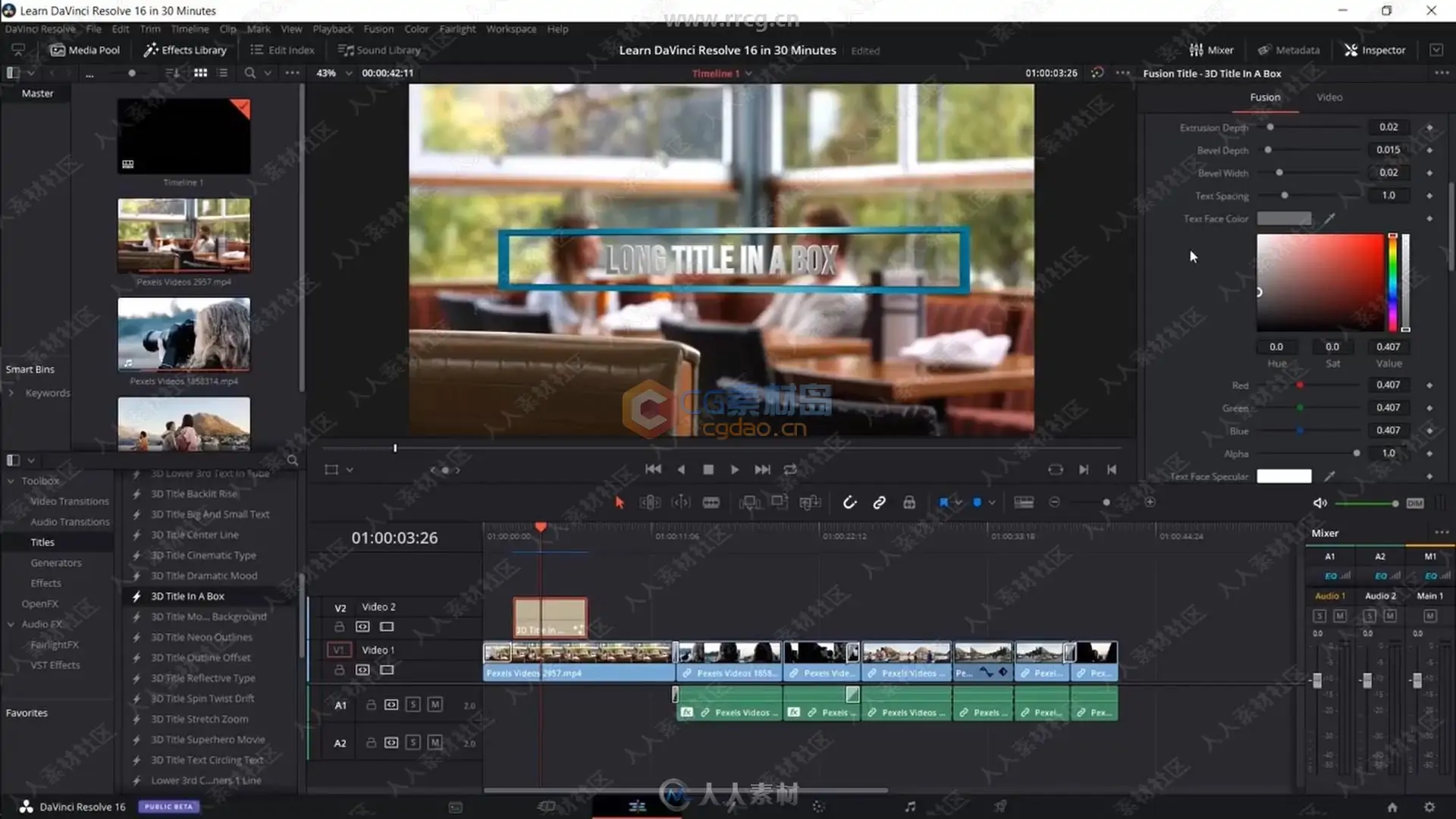The image size is (1456, 819).
Task: Select the Pexels Videos 2957.mp4 thumbnail
Action: tap(184, 235)
